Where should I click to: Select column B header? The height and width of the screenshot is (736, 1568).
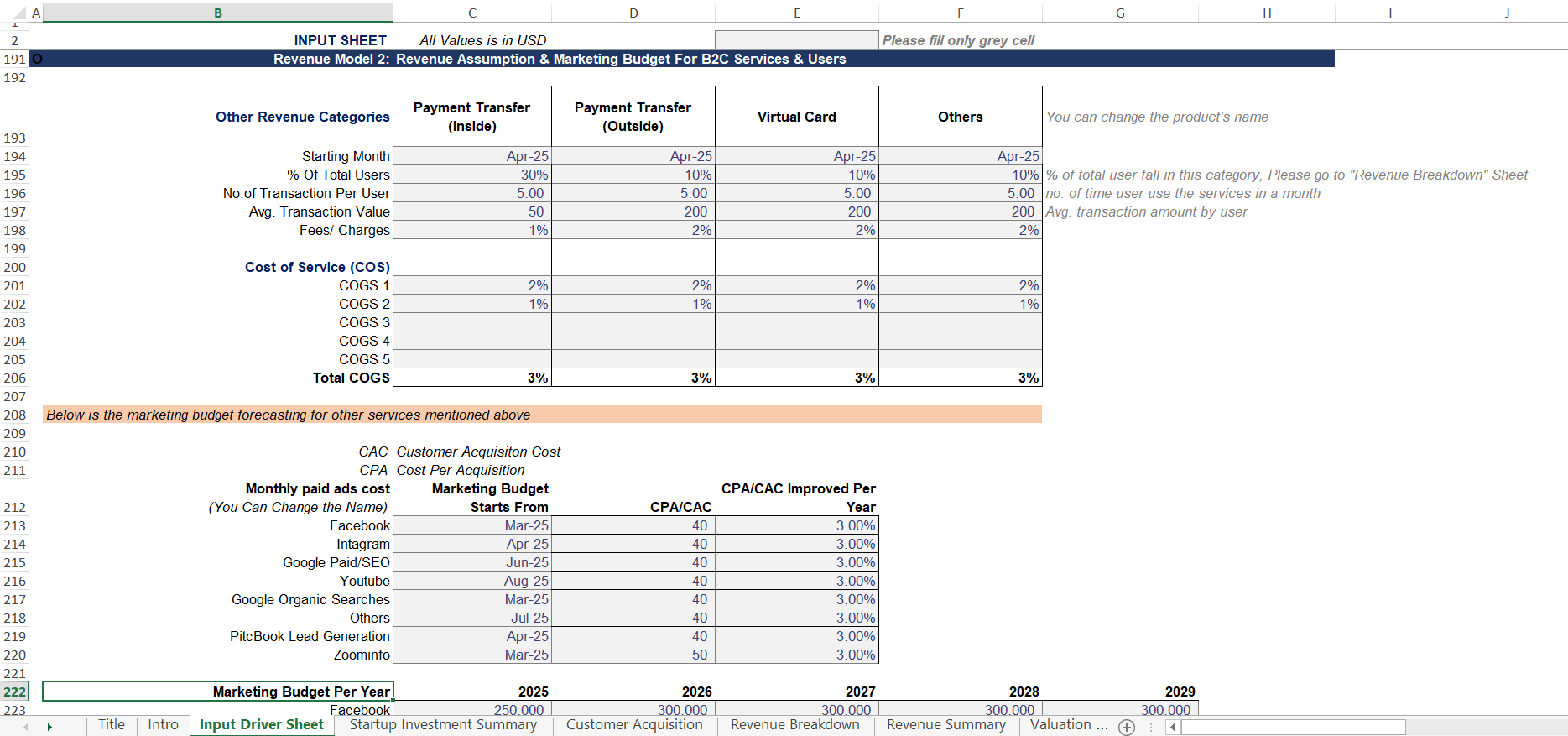point(218,13)
